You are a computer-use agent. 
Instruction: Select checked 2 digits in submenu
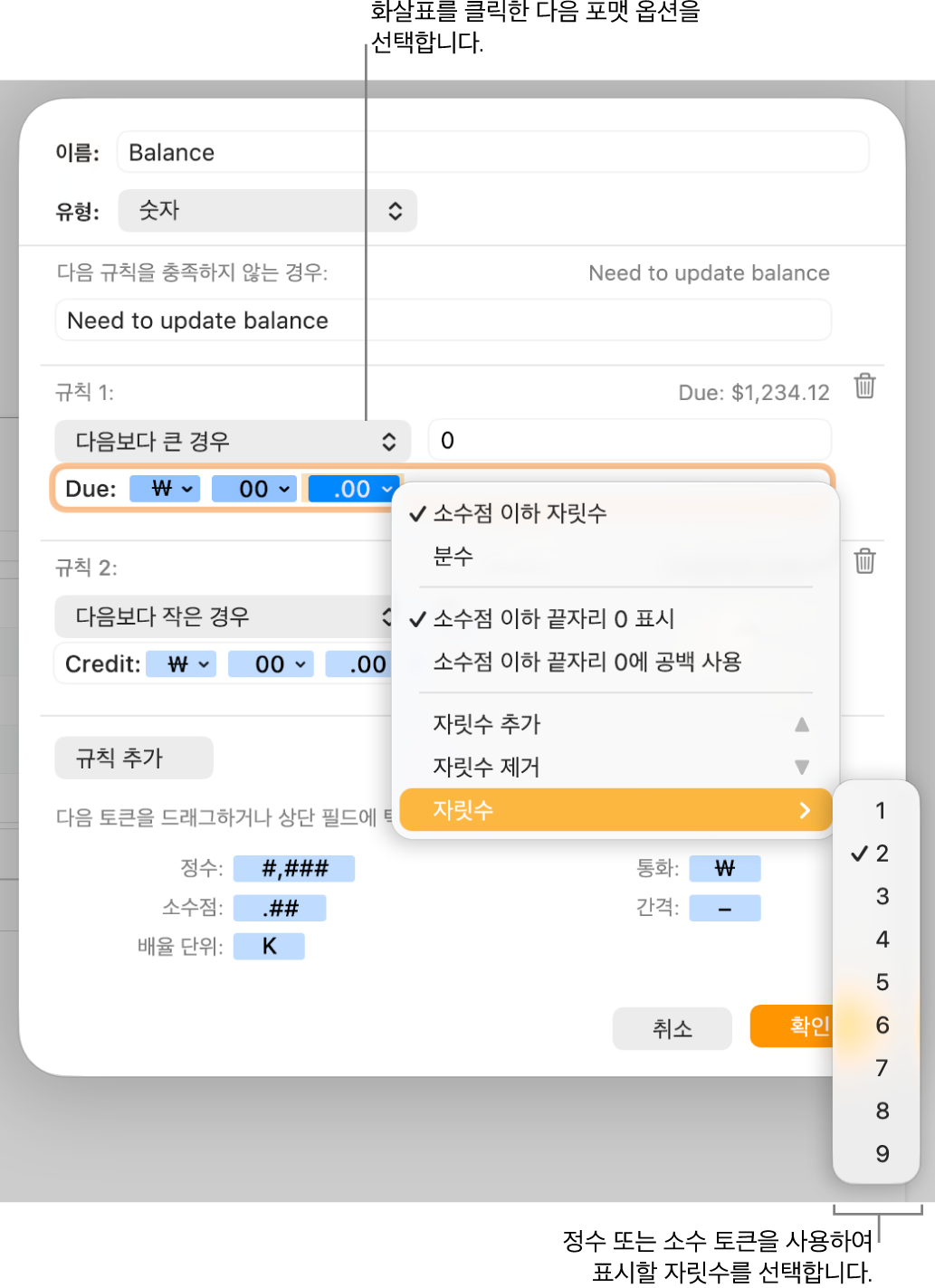(x=876, y=854)
